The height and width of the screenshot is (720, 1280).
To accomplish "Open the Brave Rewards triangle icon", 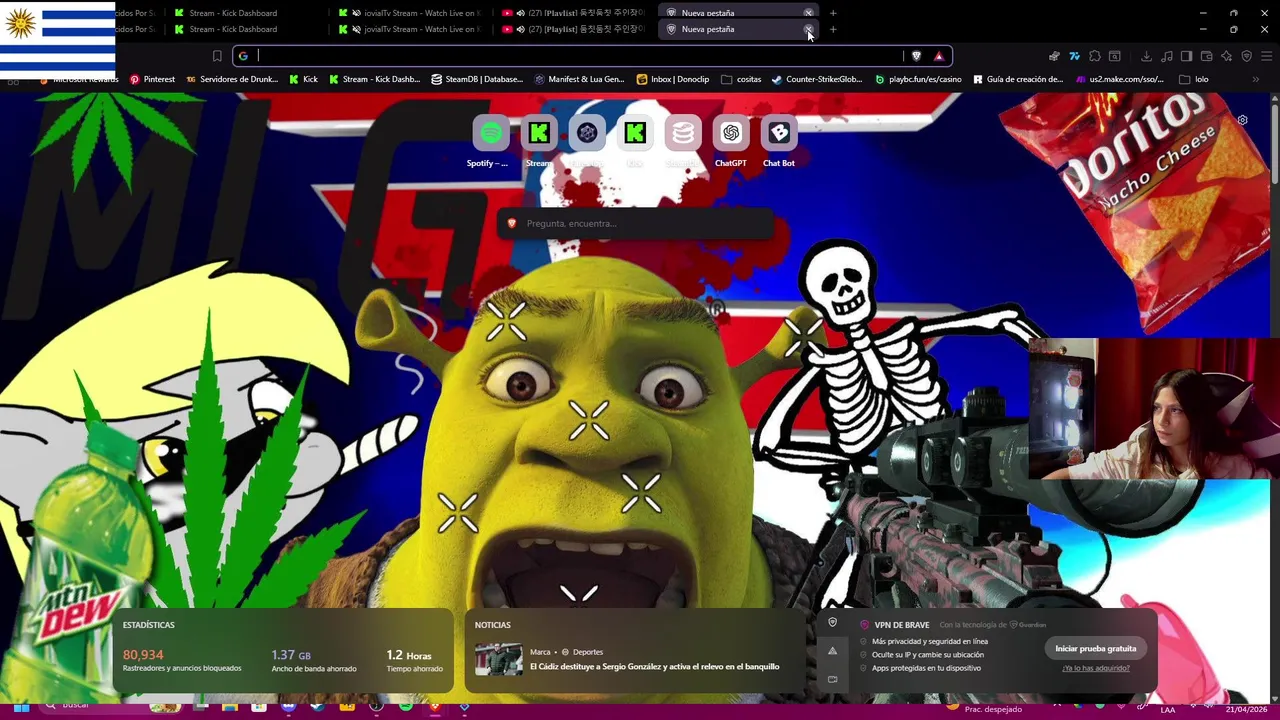I will tap(939, 56).
